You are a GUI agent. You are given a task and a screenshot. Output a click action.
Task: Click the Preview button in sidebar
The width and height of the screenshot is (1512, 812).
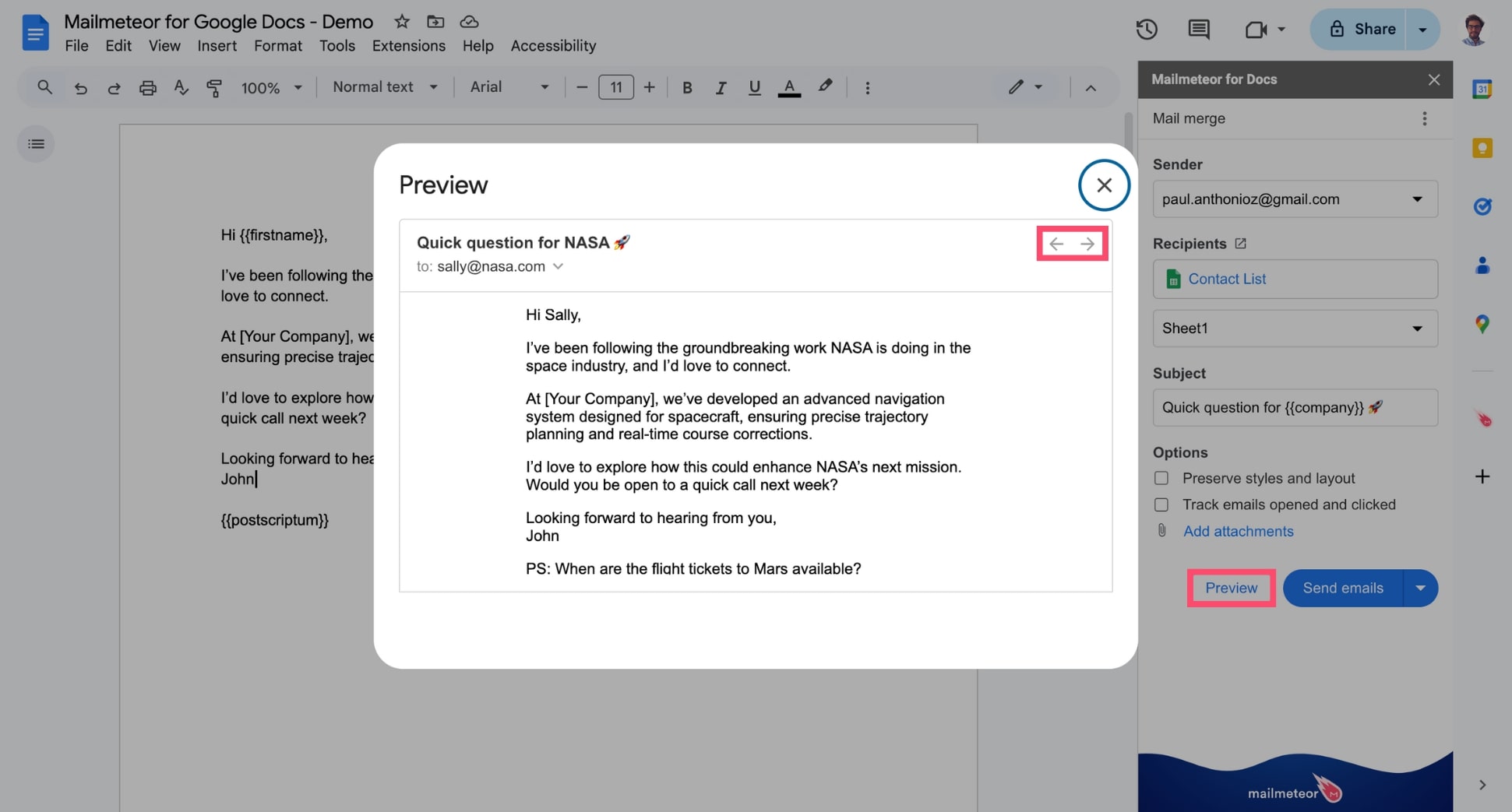[x=1232, y=589]
